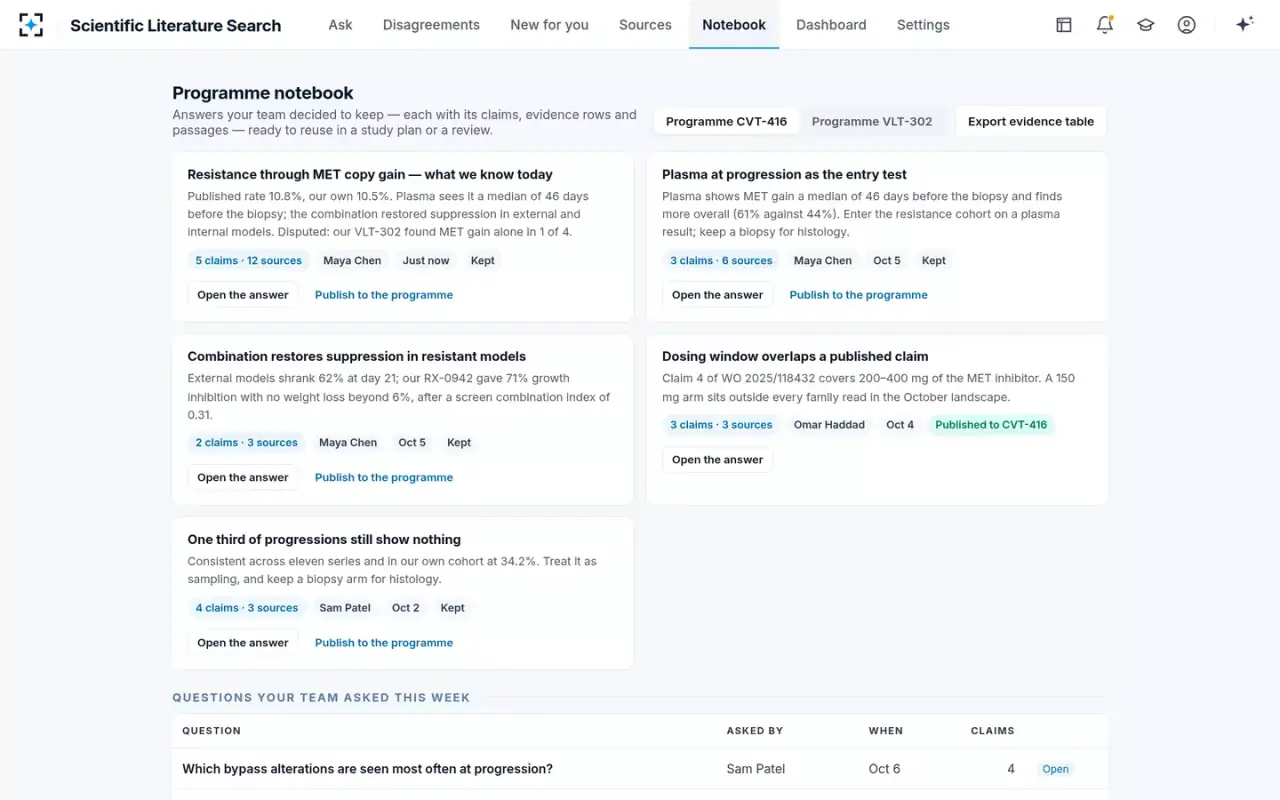Select the Notebook tab
This screenshot has width=1280, height=800.
click(734, 25)
